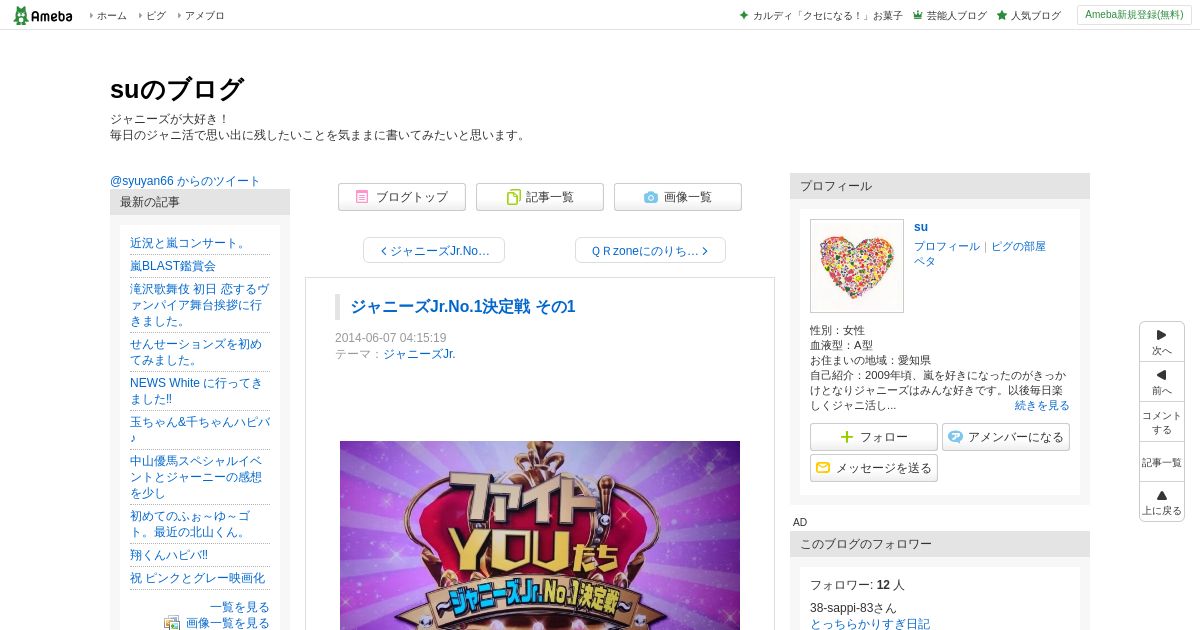Image resolution: width=1200 pixels, height=630 pixels.
Task: Click the camera icon on 画像一覧
Action: click(x=651, y=197)
